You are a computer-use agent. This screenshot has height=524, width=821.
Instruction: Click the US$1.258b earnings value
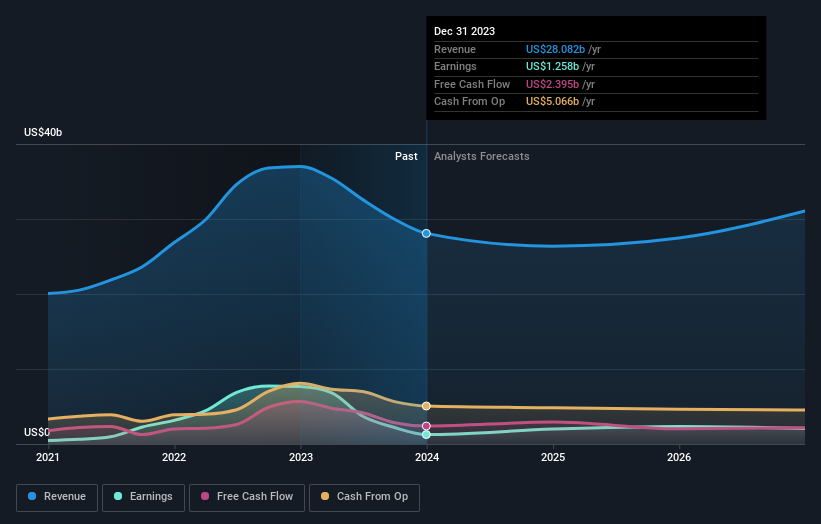552,66
